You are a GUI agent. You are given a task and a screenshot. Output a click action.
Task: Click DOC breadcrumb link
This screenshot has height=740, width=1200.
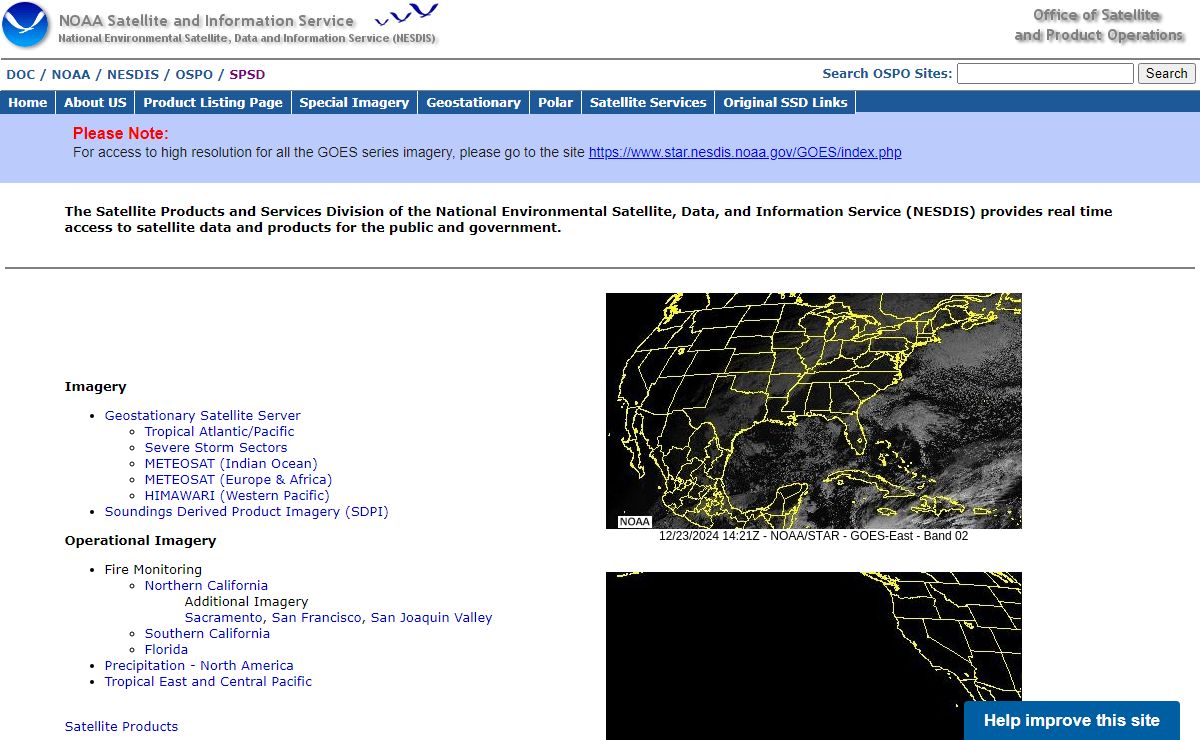[20, 74]
